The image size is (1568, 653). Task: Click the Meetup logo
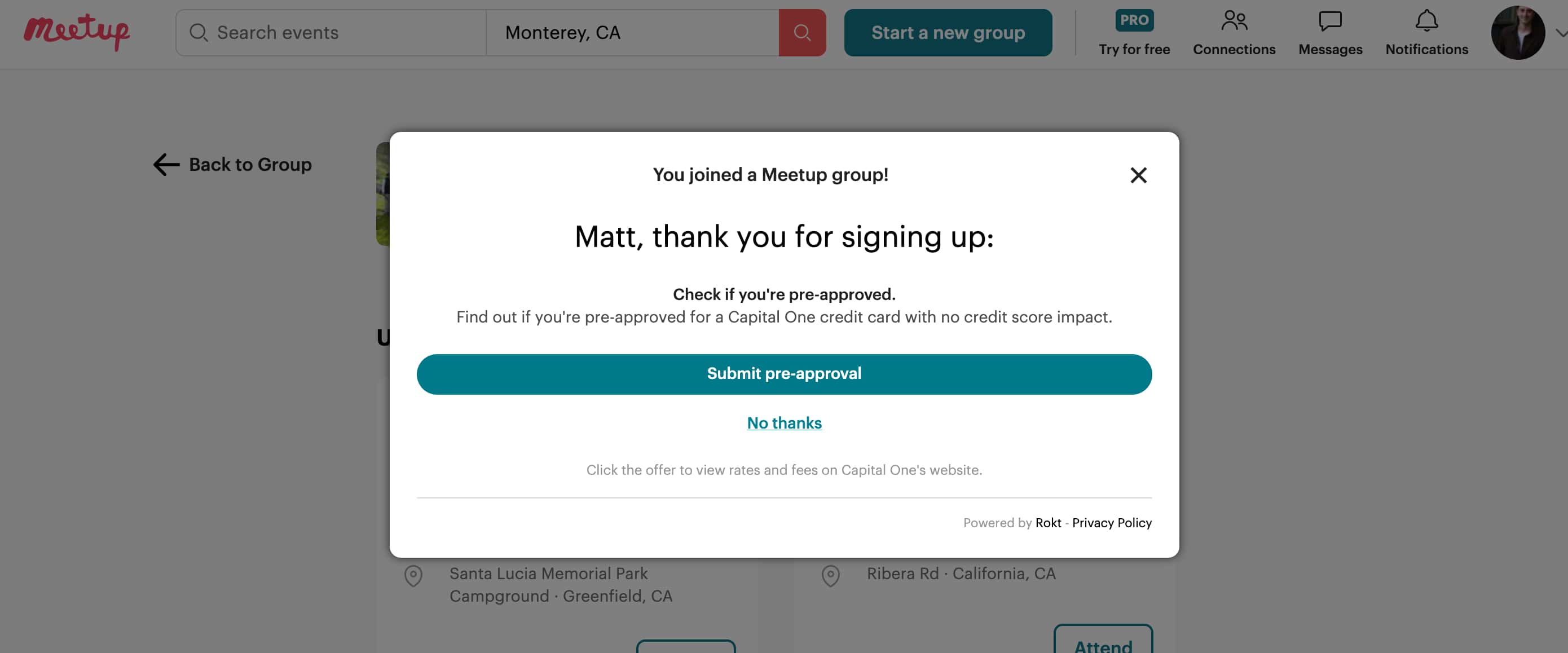coord(77,32)
